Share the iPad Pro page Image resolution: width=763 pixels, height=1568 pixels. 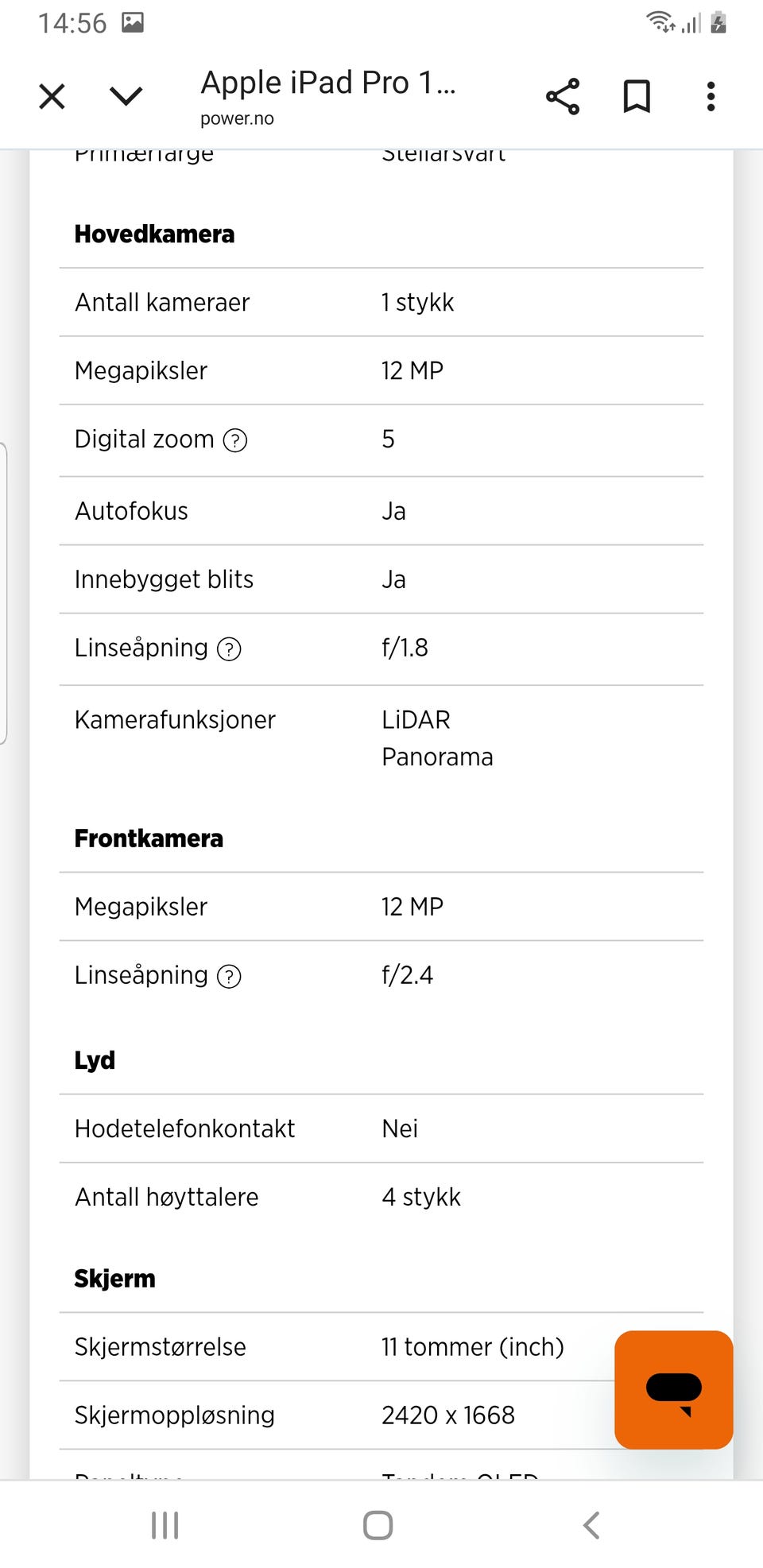pyautogui.click(x=563, y=97)
